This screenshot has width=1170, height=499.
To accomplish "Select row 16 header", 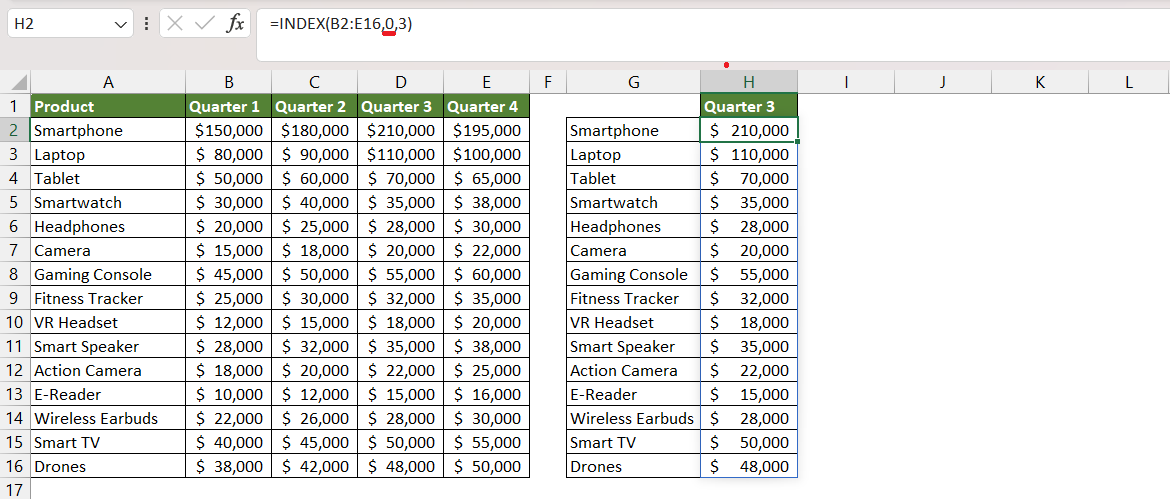I will tap(15, 466).
